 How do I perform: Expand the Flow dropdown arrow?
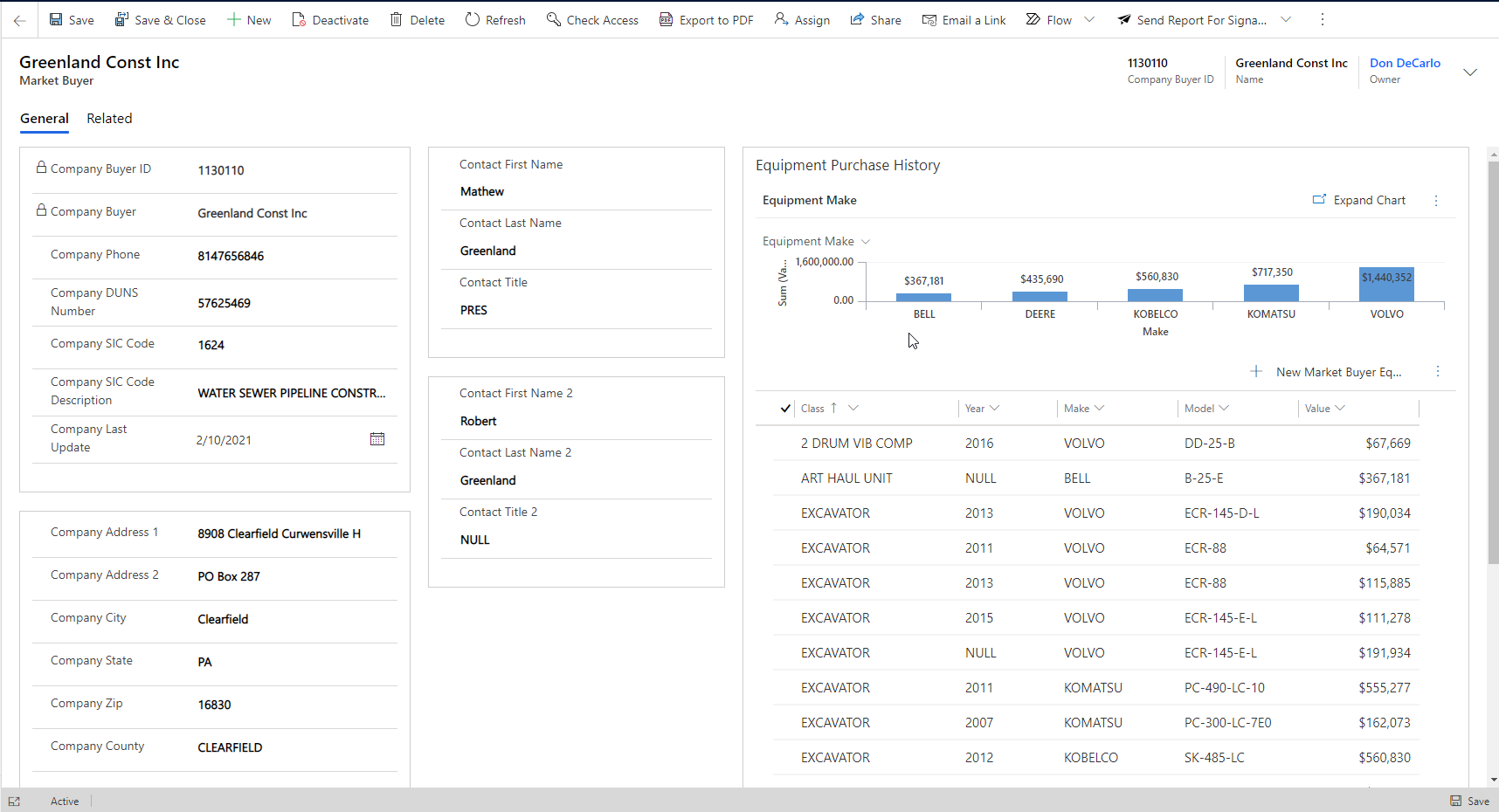(x=1089, y=19)
